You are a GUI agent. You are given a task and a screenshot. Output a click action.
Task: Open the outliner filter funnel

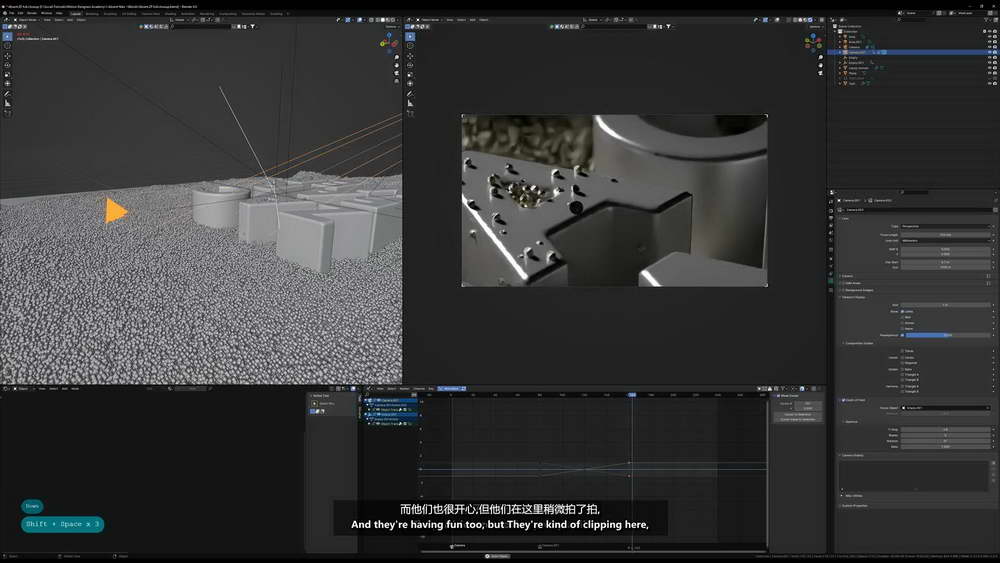[x=985, y=20]
